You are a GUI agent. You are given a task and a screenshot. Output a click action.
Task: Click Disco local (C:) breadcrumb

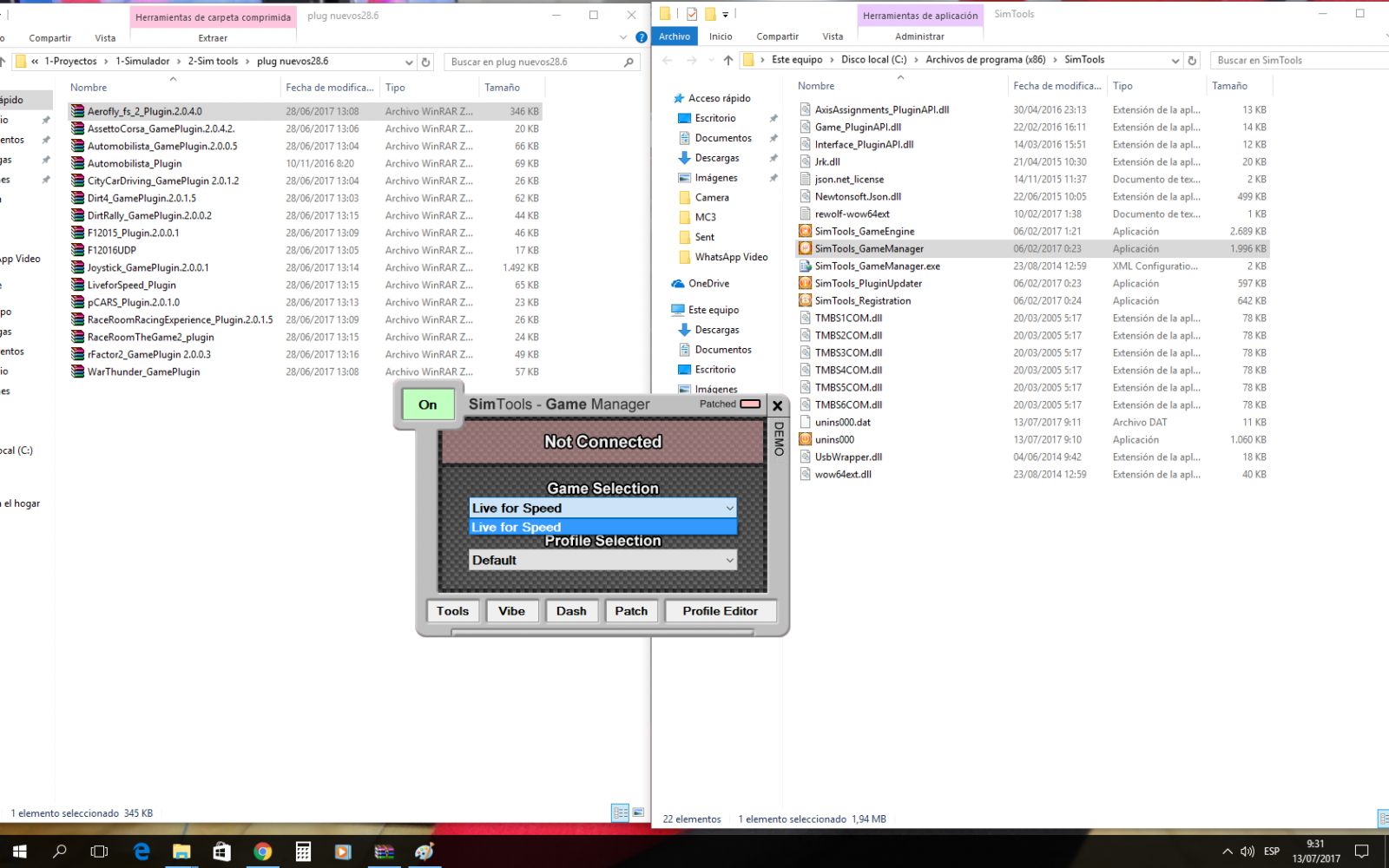tap(873, 60)
